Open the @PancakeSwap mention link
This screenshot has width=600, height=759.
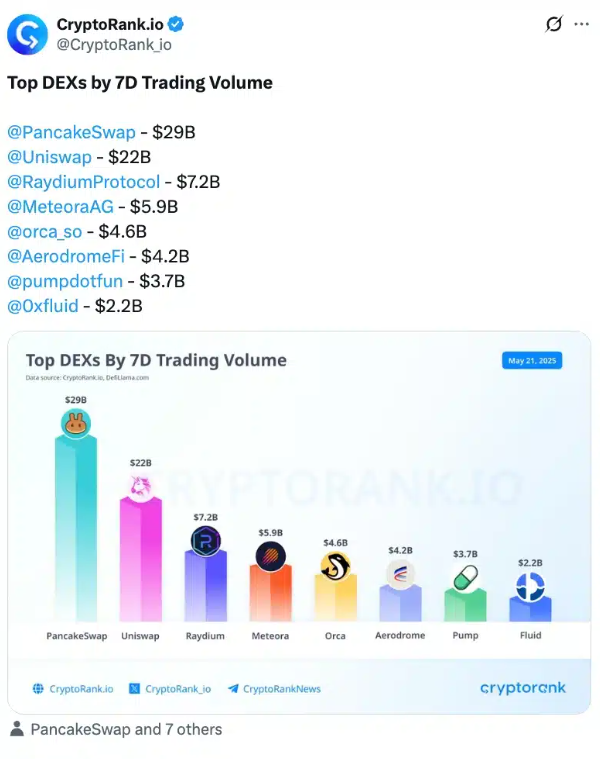point(71,132)
